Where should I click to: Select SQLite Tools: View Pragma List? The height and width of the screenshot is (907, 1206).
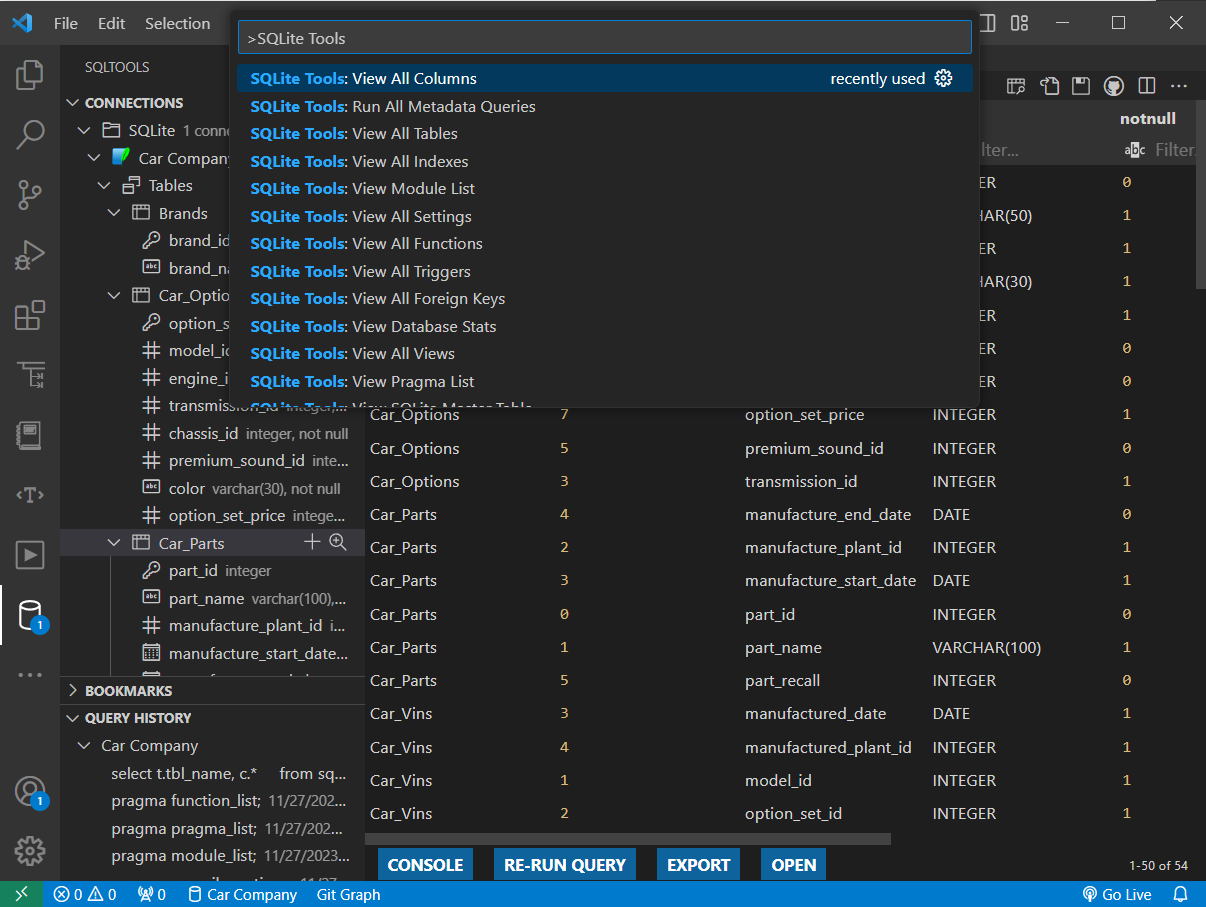[x=604, y=381]
